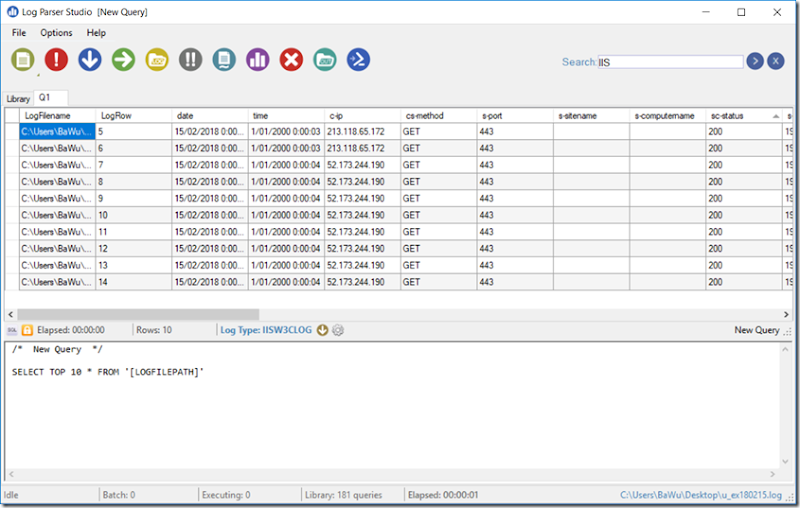Select the GET cell in LogRow 9

pyautogui.click(x=439, y=198)
